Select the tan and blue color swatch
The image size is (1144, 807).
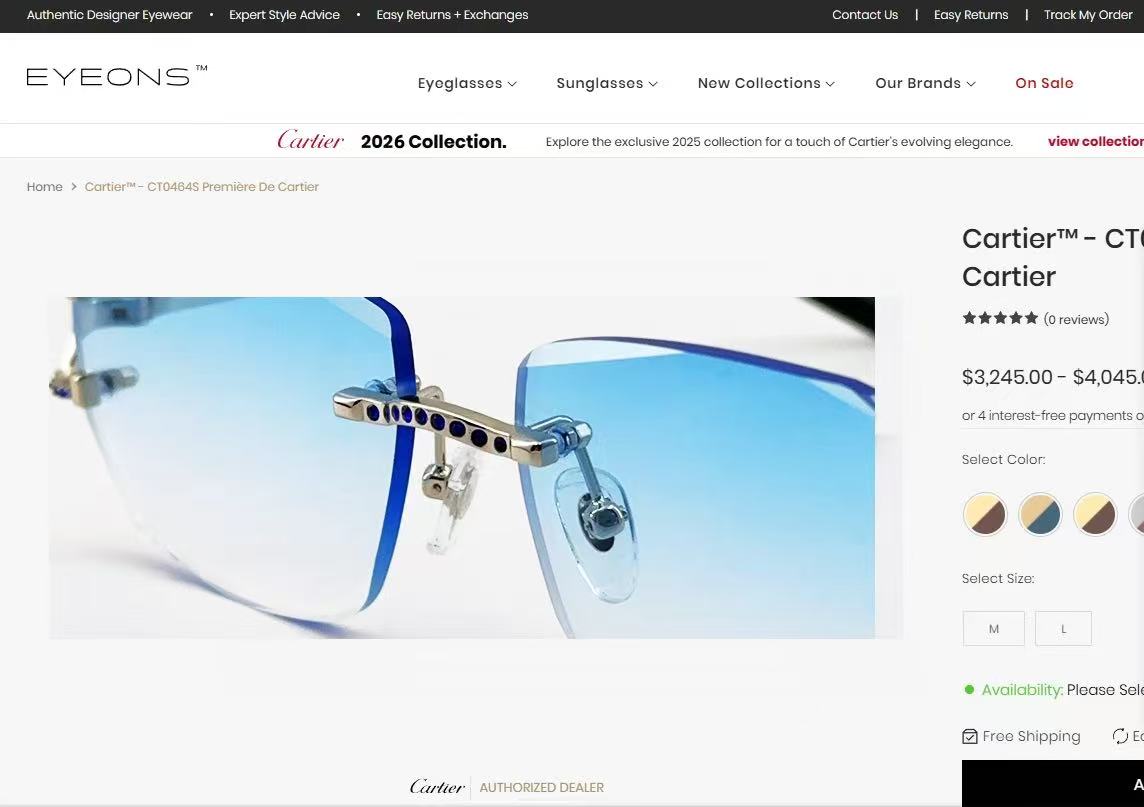[x=1040, y=514]
